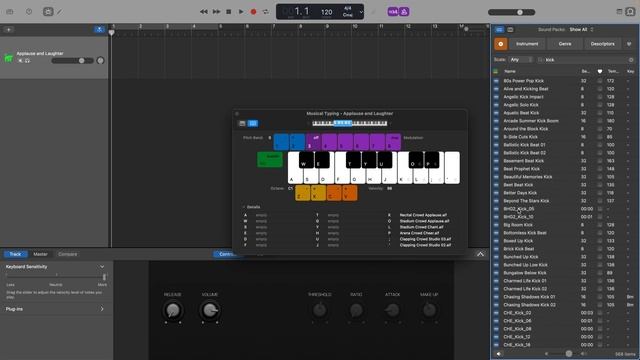Open Quick Help icon in toolbar
The image size is (640, 360).
(29, 12)
